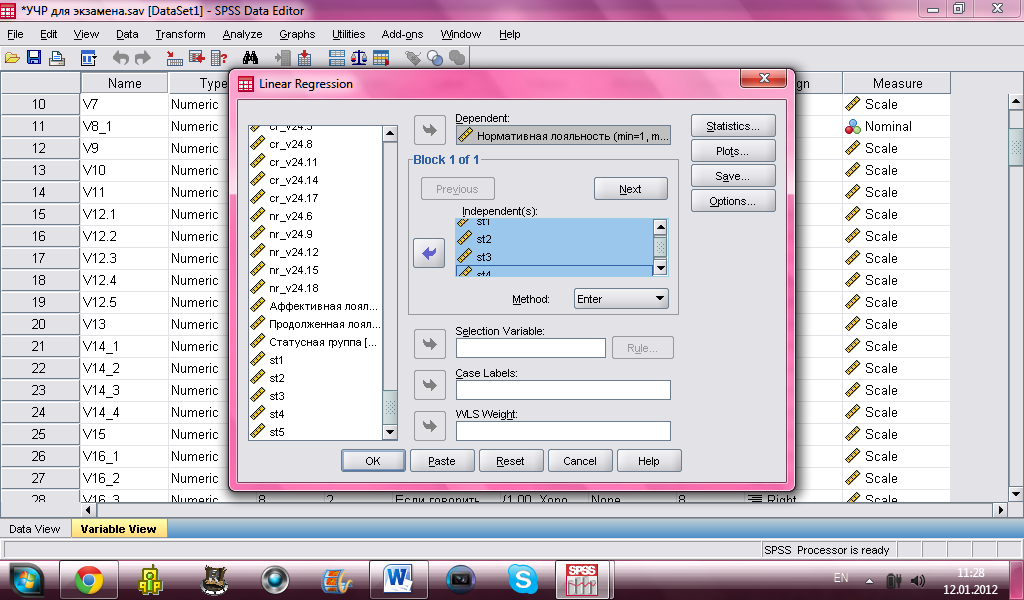Click the Undo arrow in toolbar
This screenshot has width=1024, height=600.
coord(120,58)
